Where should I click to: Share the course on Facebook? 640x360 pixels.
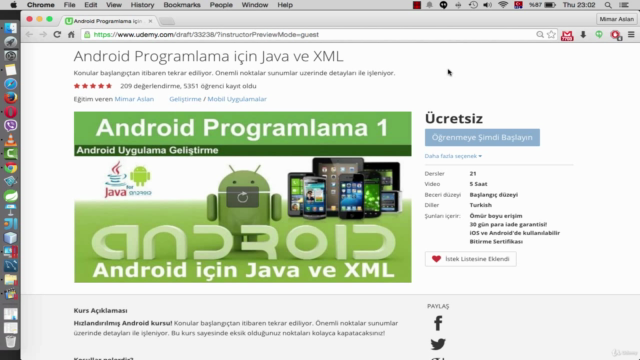tap(438, 323)
